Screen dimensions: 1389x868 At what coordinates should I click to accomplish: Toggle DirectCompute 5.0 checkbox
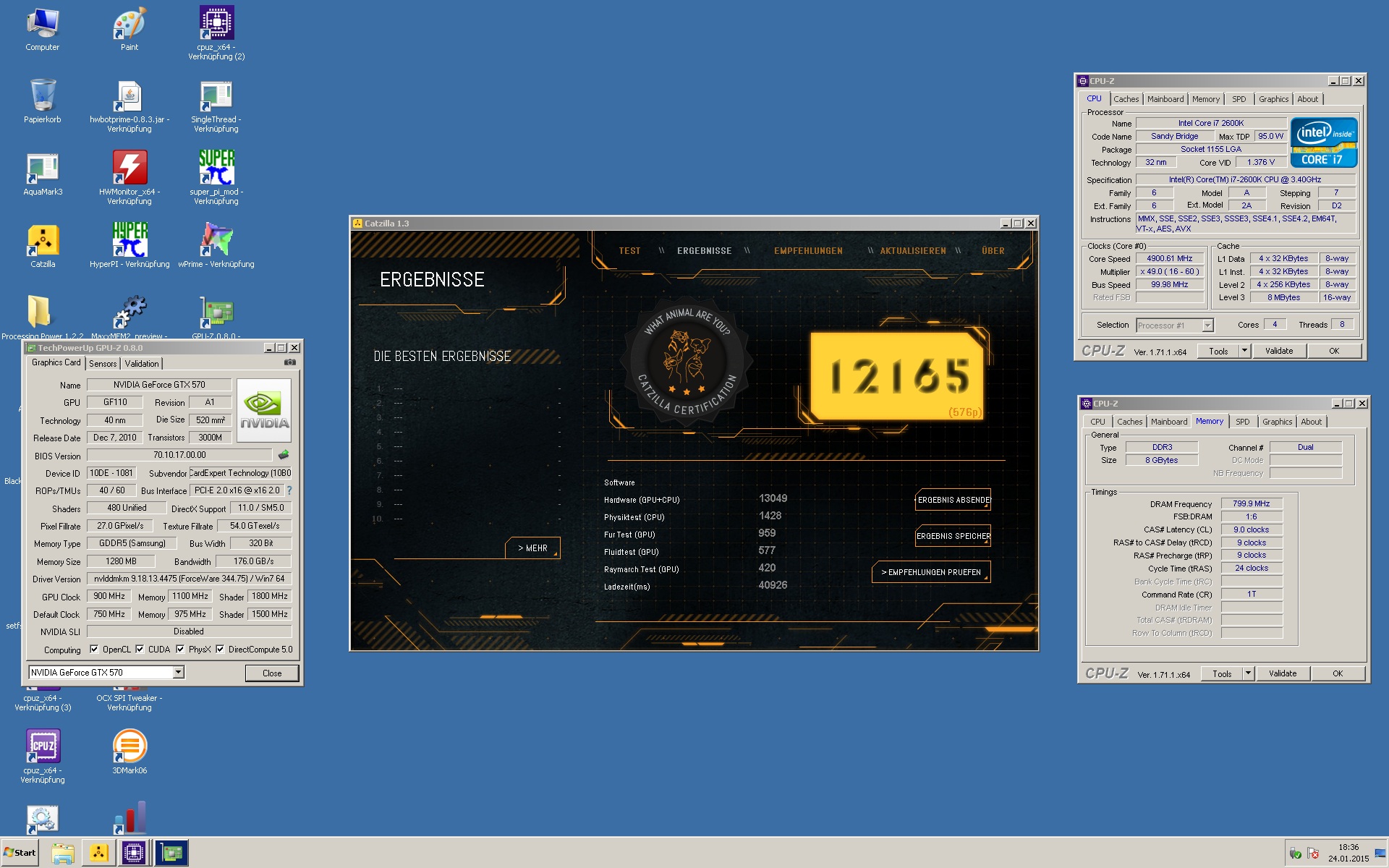pos(220,649)
